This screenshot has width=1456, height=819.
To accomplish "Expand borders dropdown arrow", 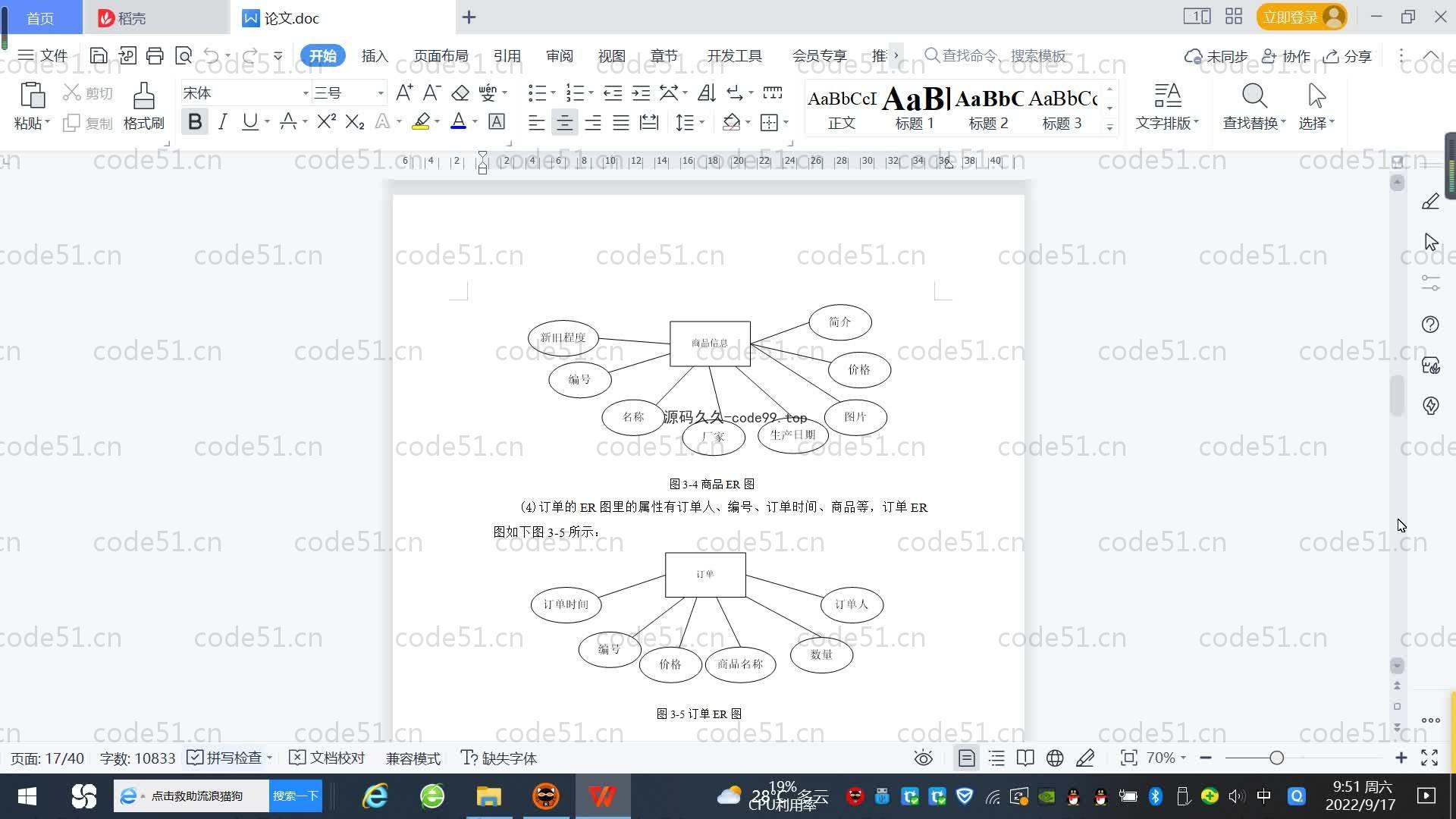I will pos(786,122).
